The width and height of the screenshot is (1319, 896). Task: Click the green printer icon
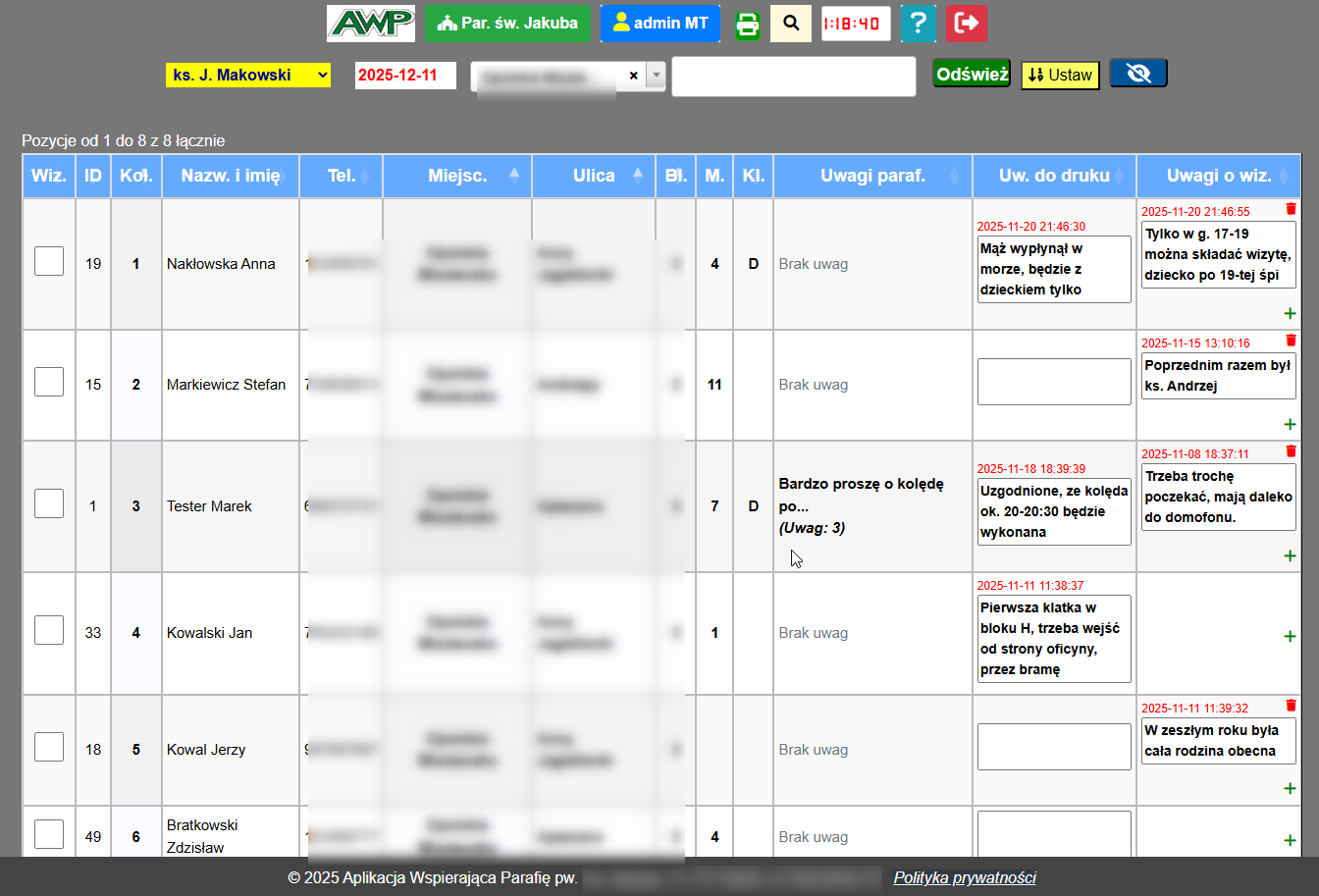(748, 24)
